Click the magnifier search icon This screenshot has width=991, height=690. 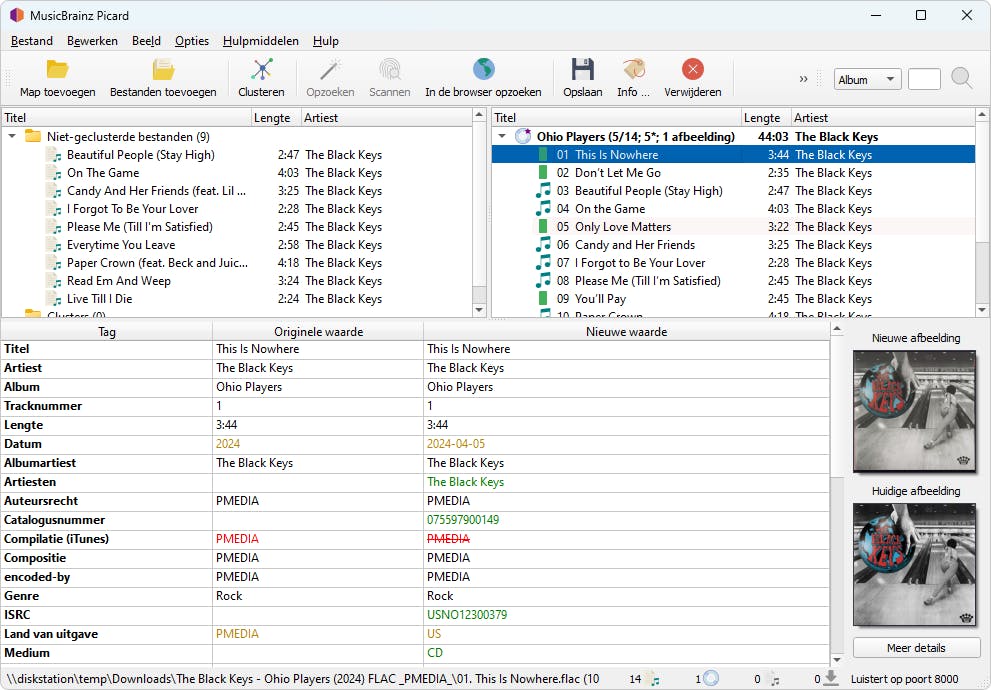960,78
